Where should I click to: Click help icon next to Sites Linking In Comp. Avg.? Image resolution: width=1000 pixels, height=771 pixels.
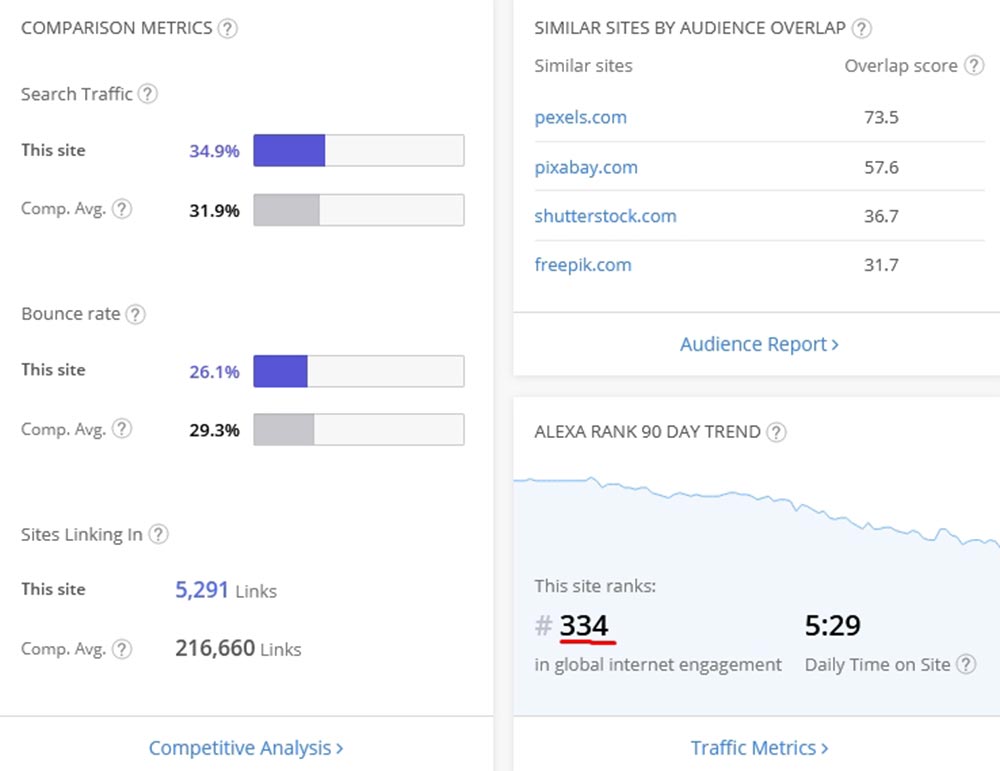click(122, 649)
